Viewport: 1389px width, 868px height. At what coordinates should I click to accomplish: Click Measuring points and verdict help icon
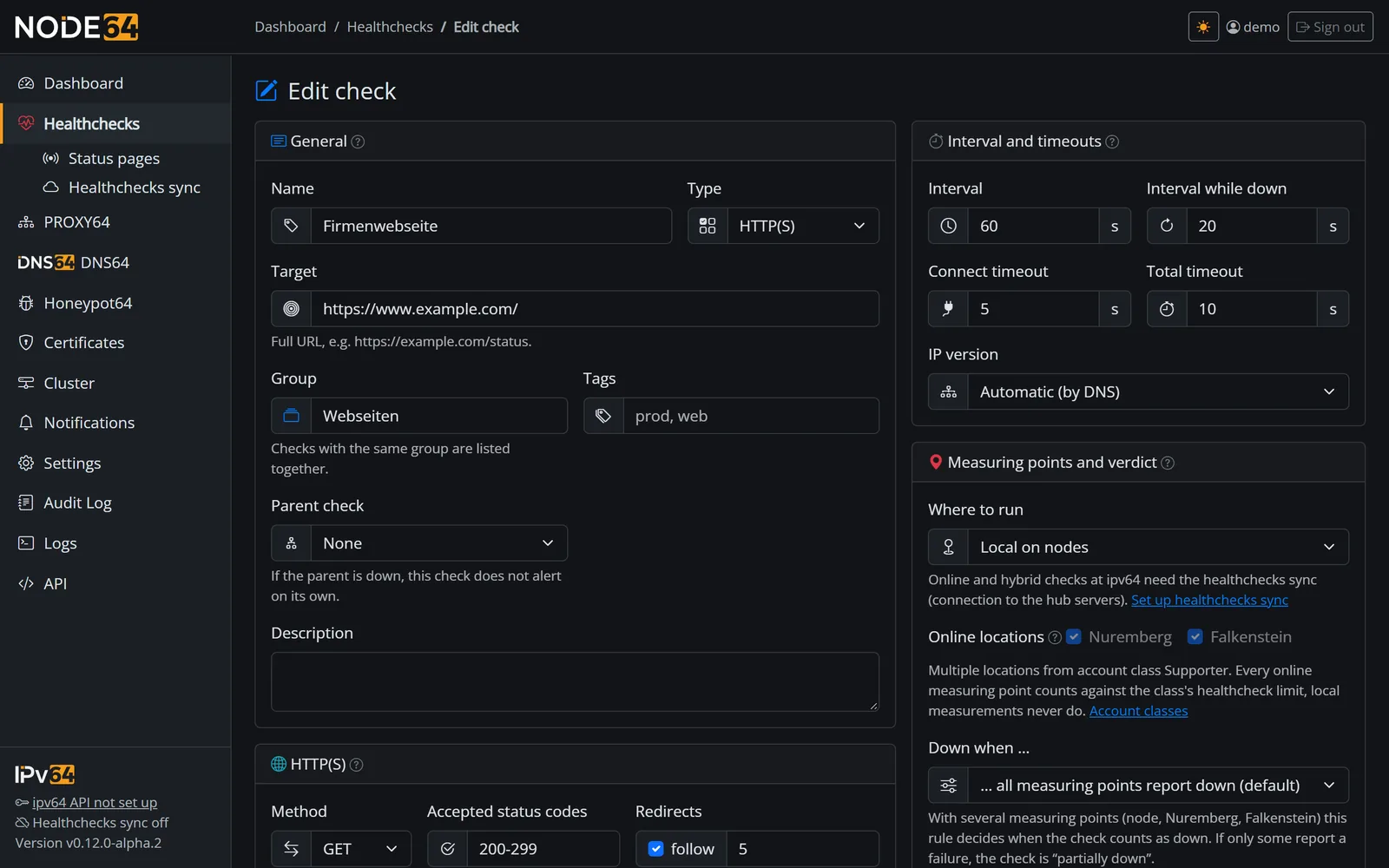(1168, 463)
